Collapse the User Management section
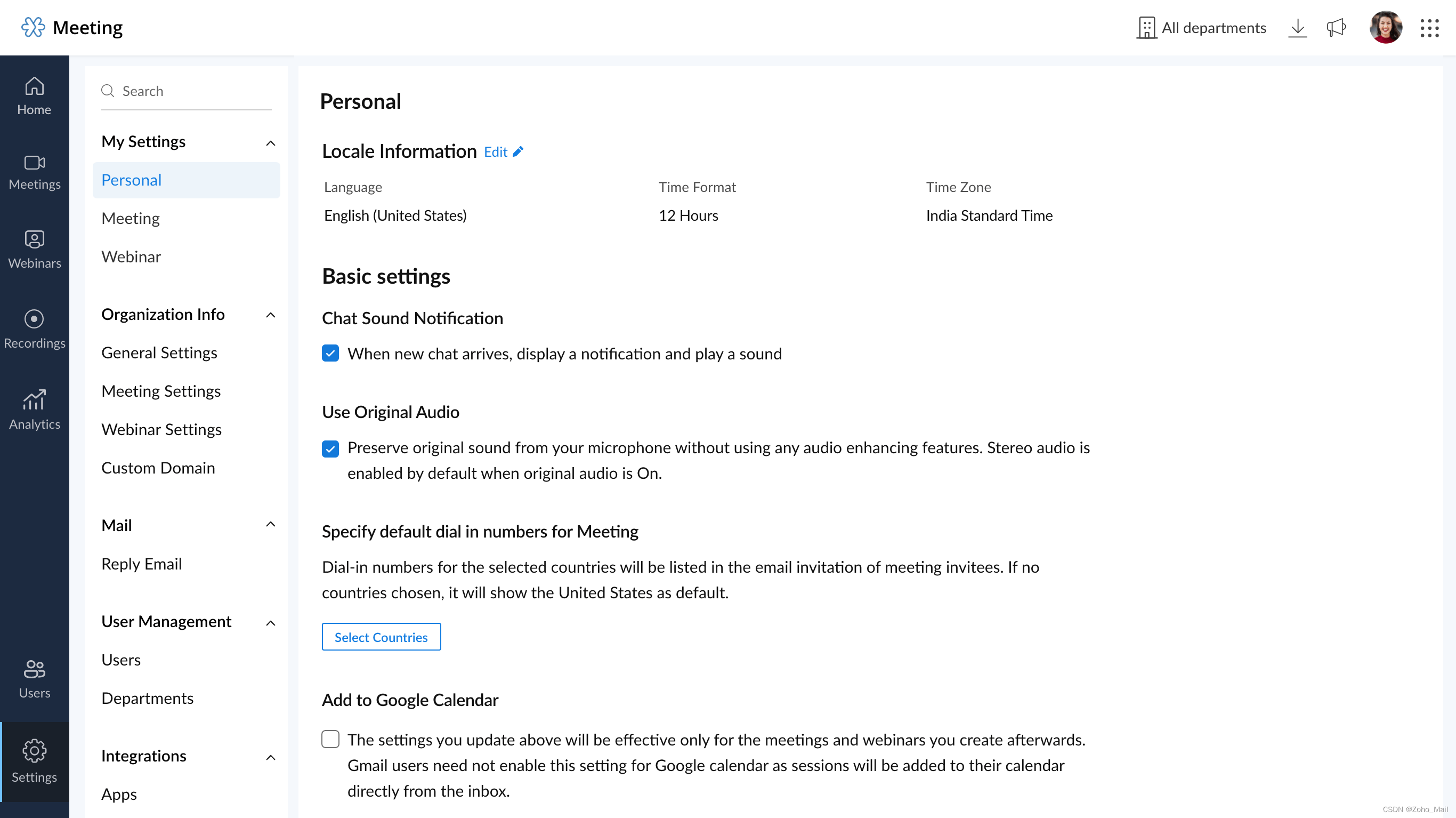Screen dimensions: 1456x818 pos(271,623)
